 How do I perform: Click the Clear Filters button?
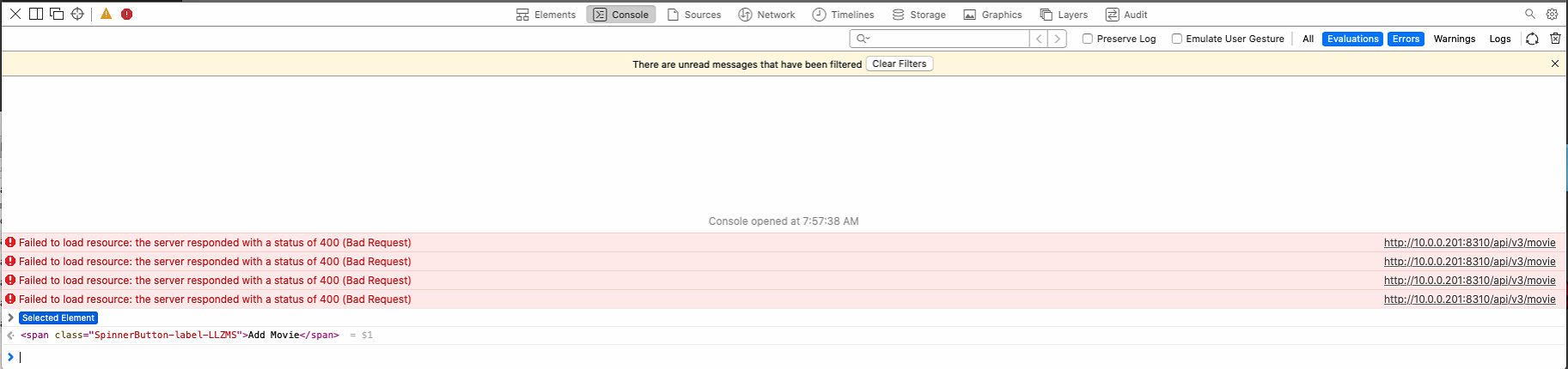point(900,64)
